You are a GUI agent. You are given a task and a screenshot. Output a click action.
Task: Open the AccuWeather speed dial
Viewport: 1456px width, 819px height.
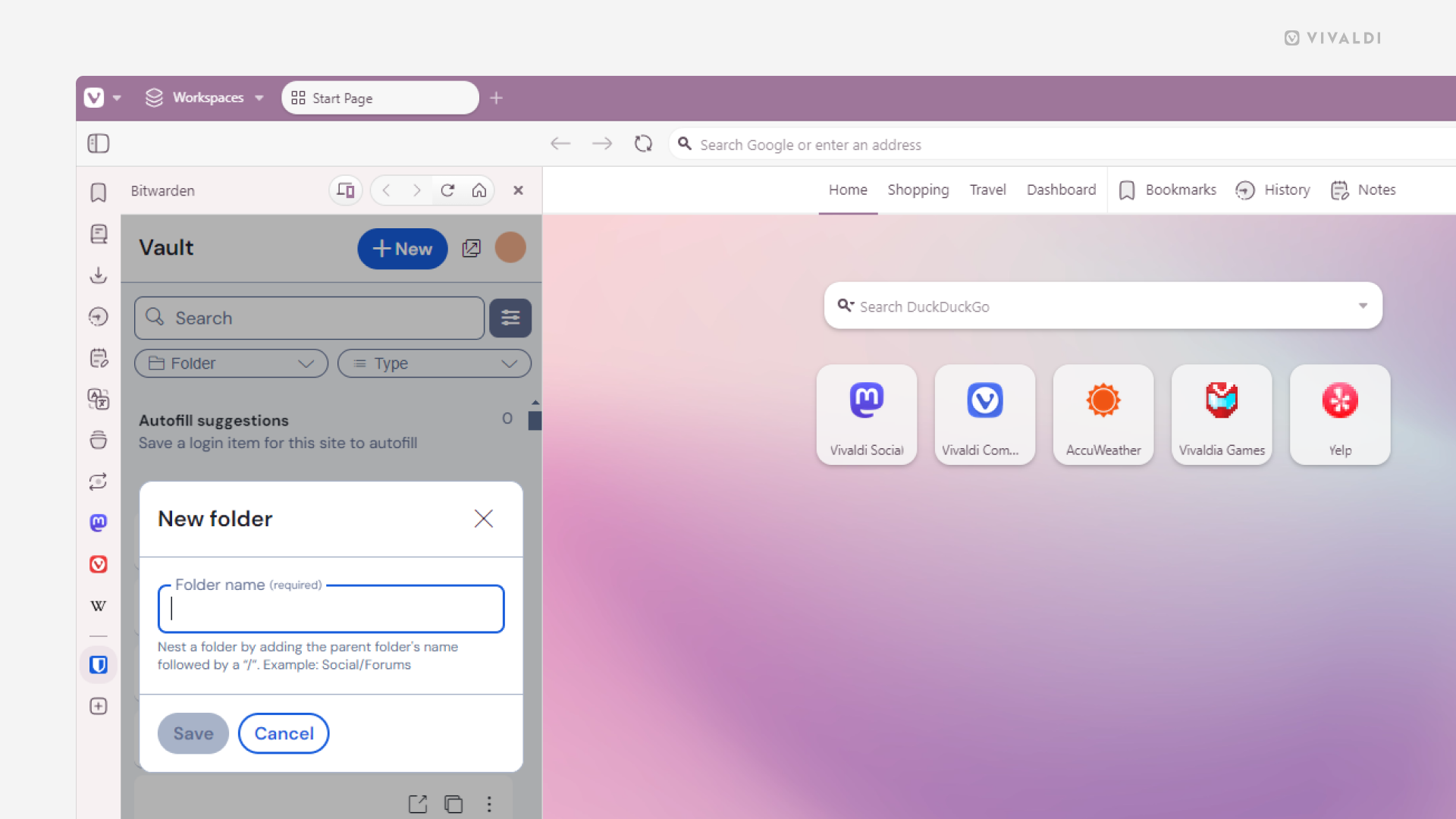(1103, 415)
